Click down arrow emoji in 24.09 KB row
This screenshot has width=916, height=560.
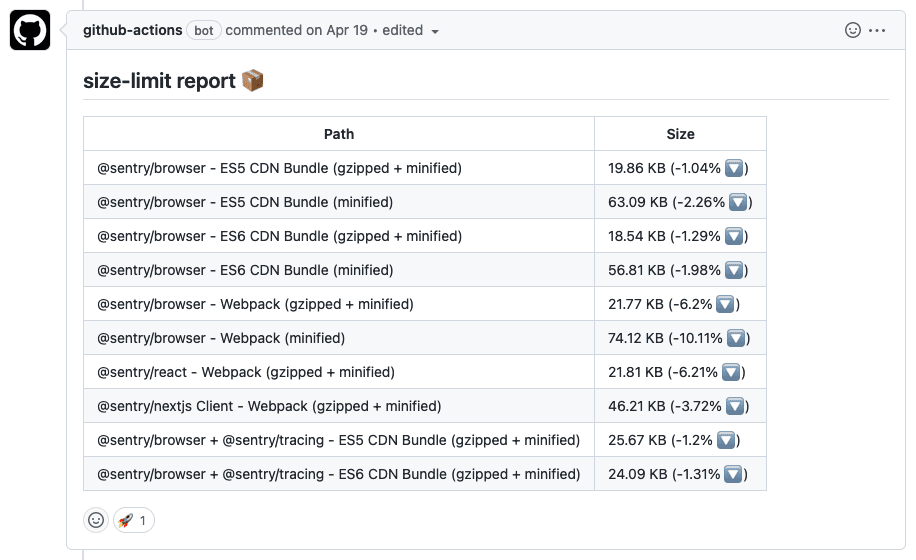(x=733, y=474)
